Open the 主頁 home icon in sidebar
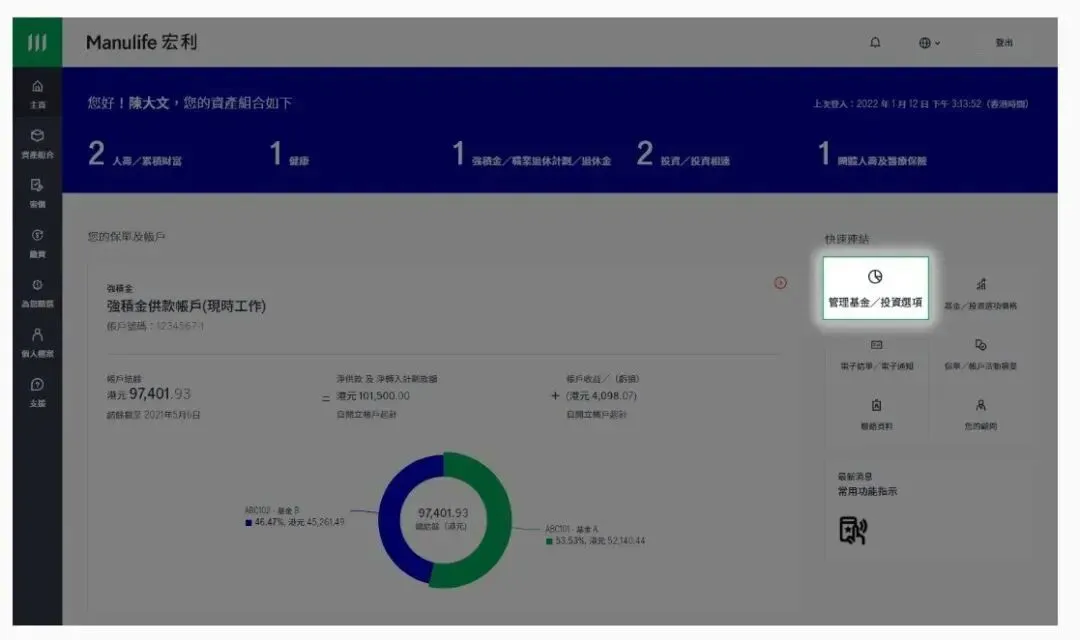1080x640 pixels. (37, 94)
